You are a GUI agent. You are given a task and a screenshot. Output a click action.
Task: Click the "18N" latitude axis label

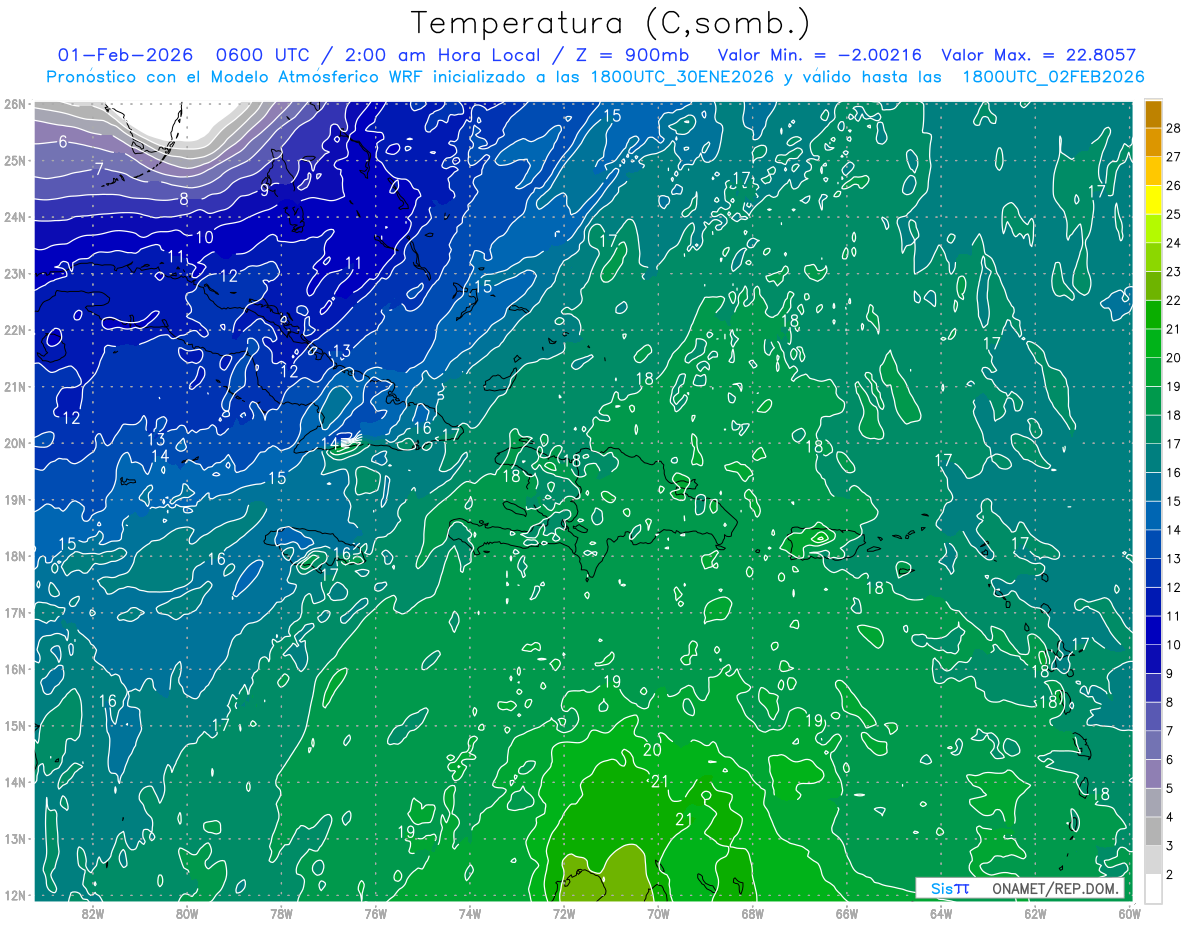(x=14, y=555)
